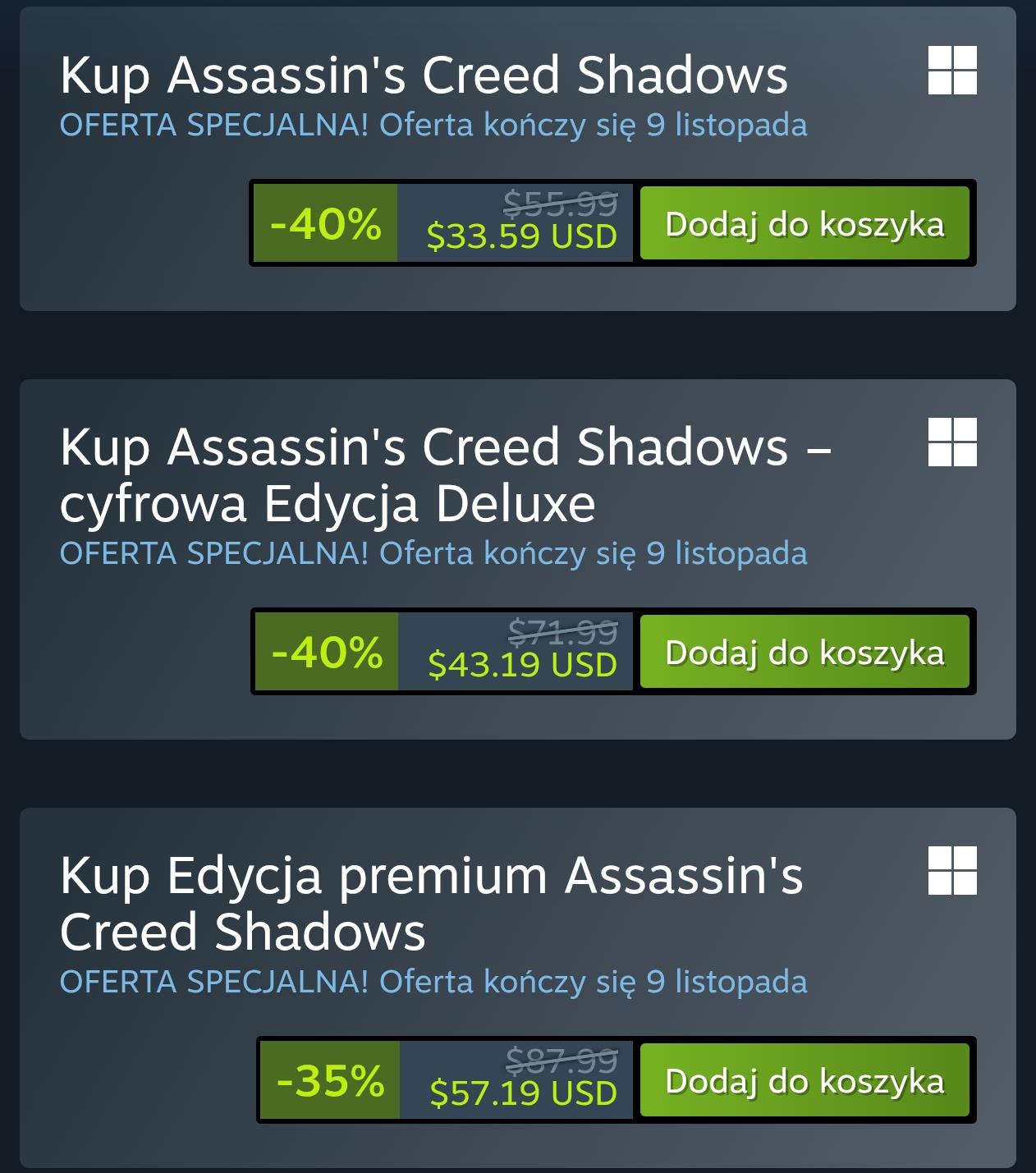The image size is (1036, 1173).
Task: Add the Deluxe edition to cart
Action: 805,652
